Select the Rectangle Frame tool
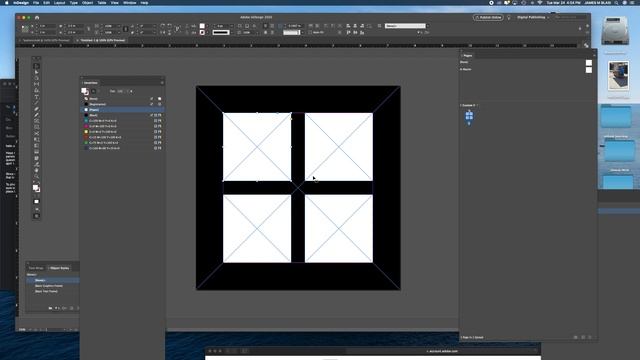Viewport: 640px width, 360px height. [x=36, y=120]
